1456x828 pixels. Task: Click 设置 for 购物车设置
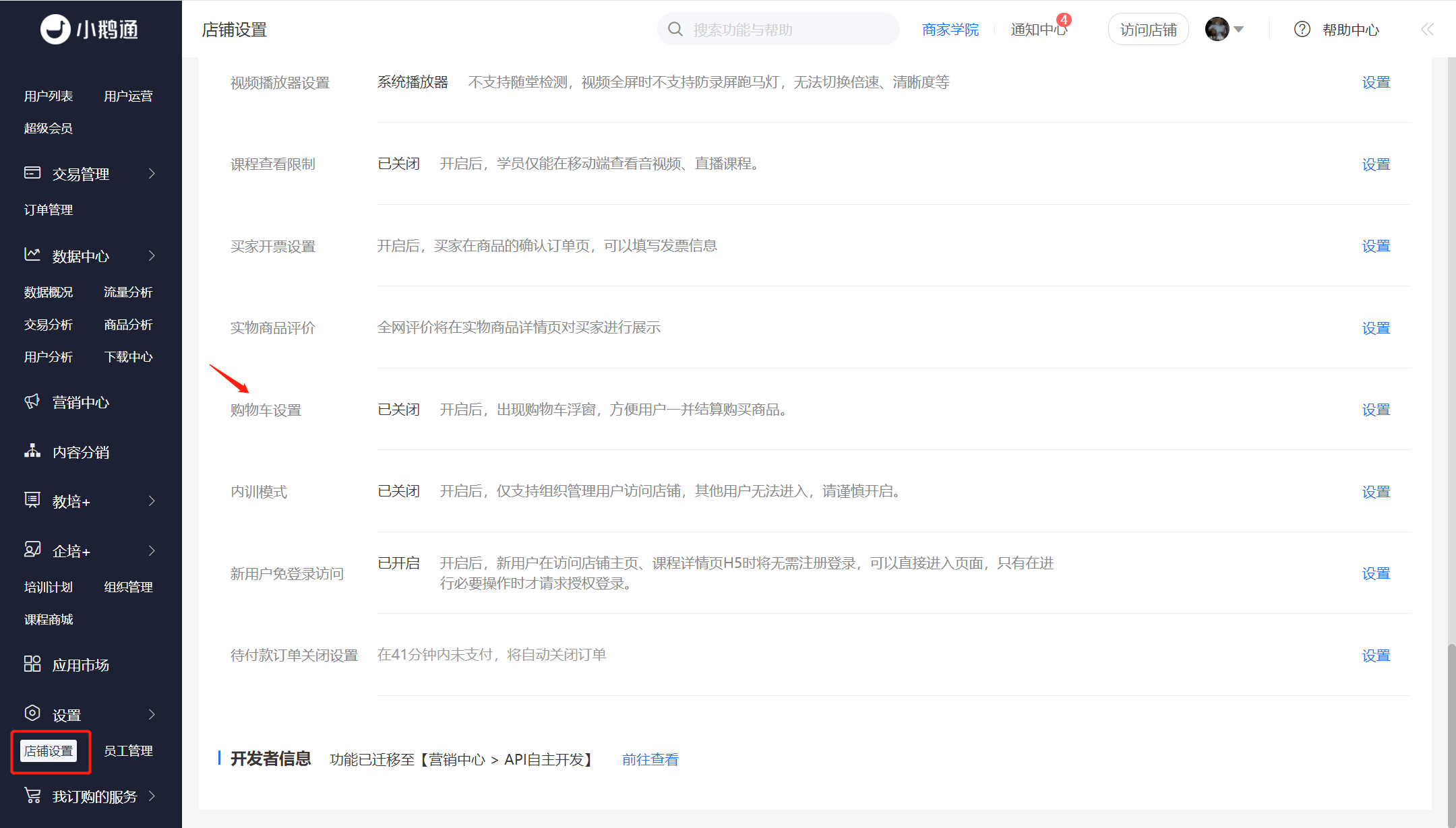click(x=1376, y=410)
